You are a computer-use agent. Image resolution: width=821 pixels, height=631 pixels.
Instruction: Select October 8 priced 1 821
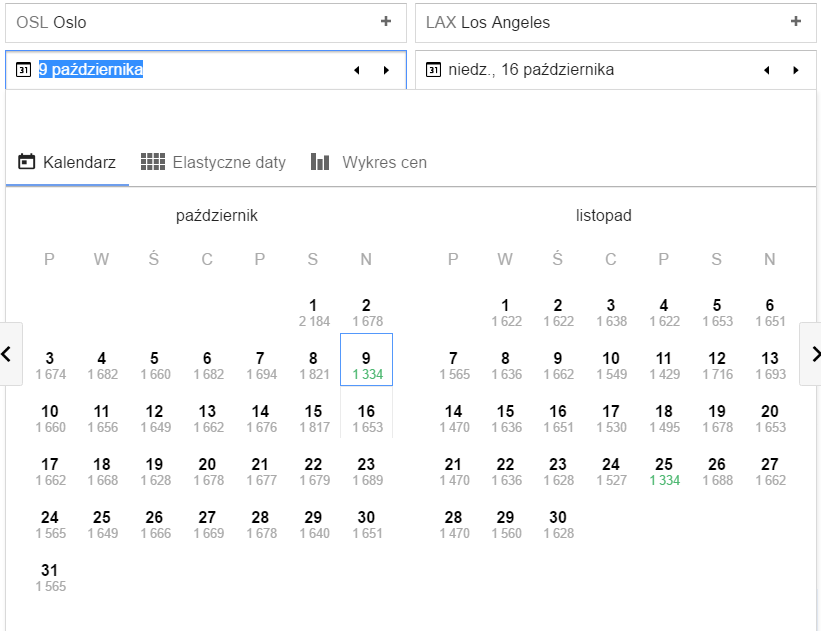[314, 366]
